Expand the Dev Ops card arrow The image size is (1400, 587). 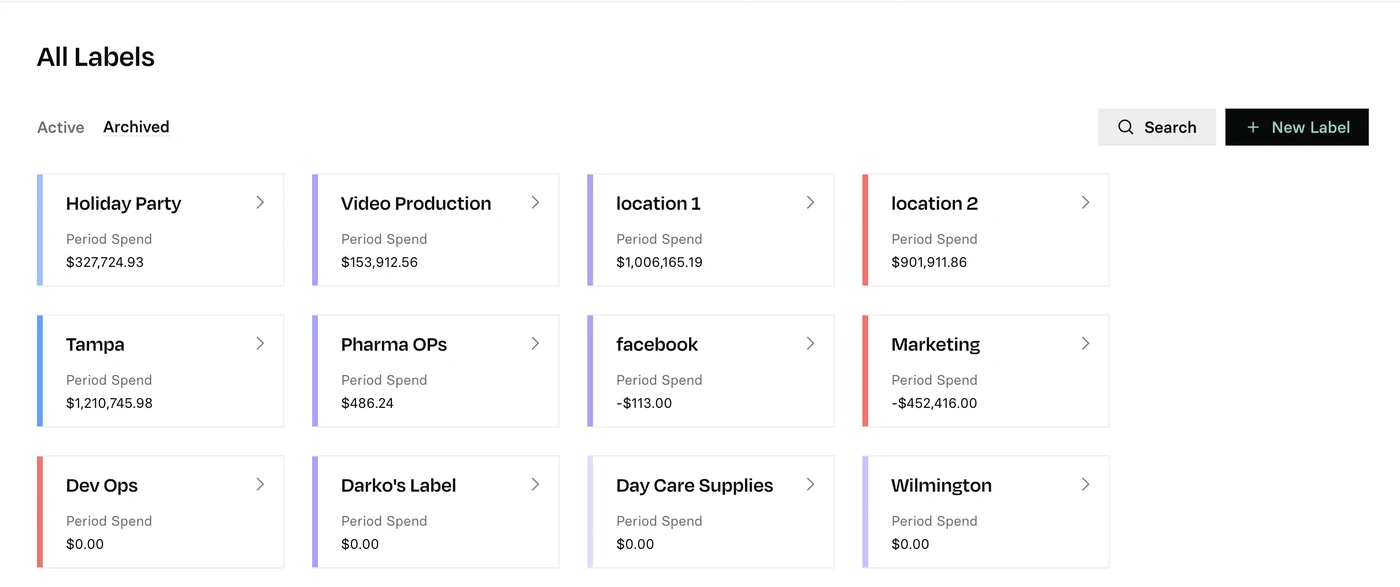pos(260,484)
